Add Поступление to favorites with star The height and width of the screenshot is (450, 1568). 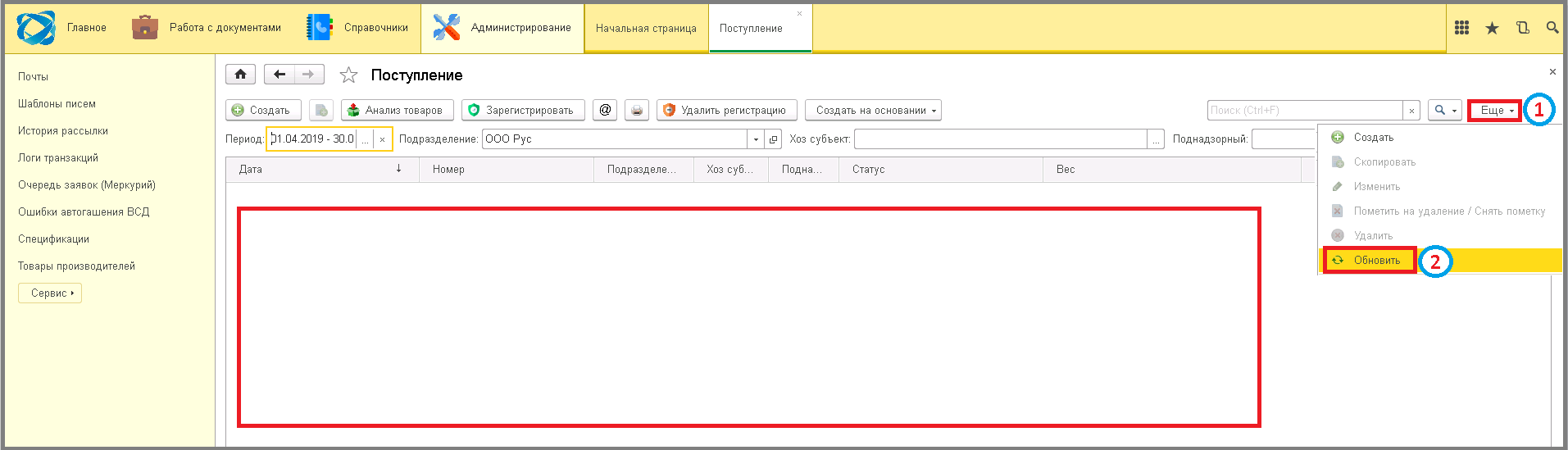[348, 75]
